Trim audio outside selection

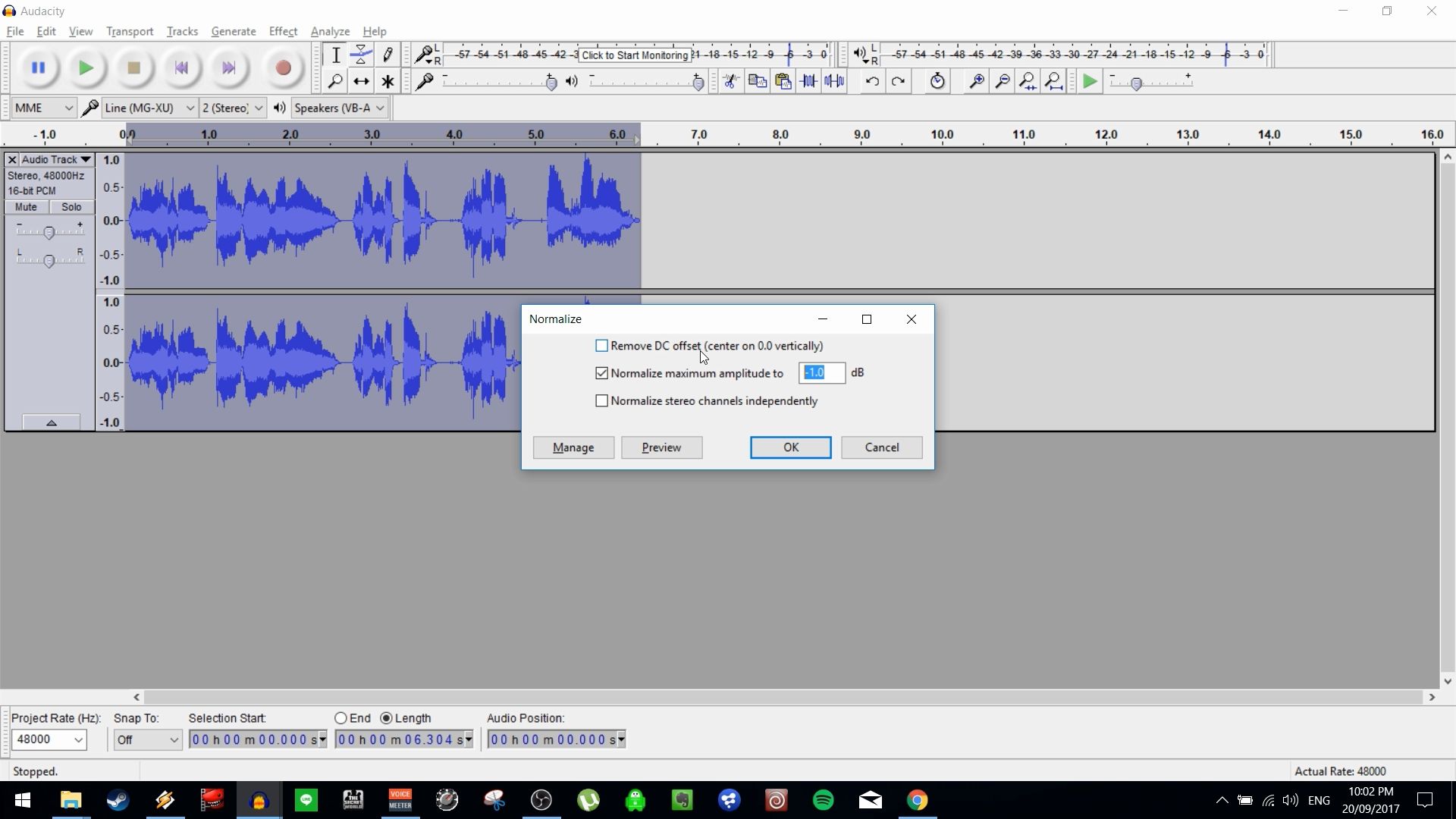(x=809, y=81)
